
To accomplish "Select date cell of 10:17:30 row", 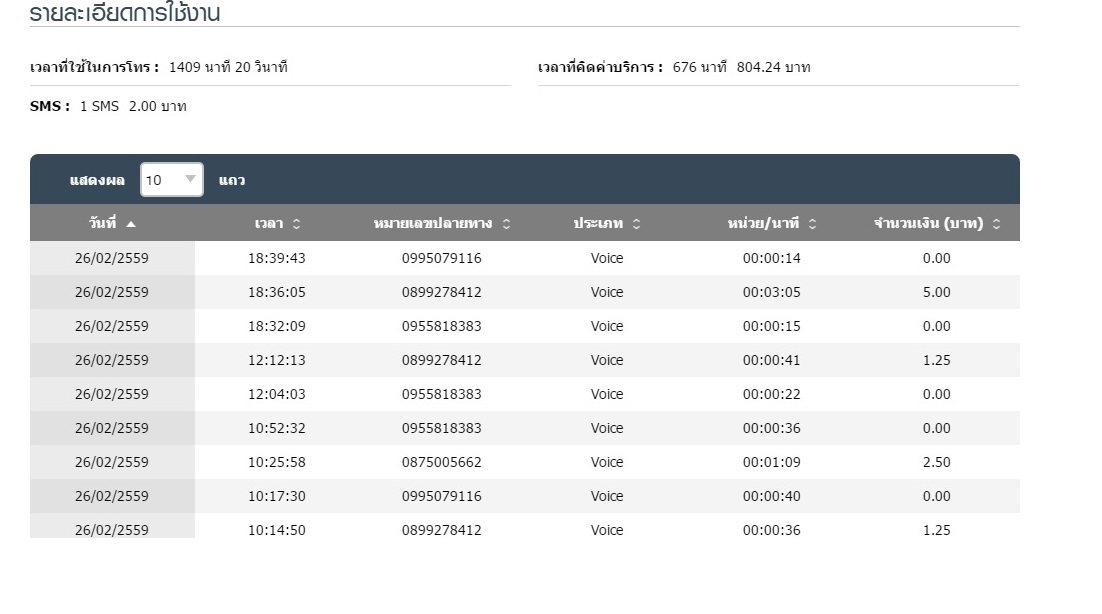I will (x=112, y=496).
